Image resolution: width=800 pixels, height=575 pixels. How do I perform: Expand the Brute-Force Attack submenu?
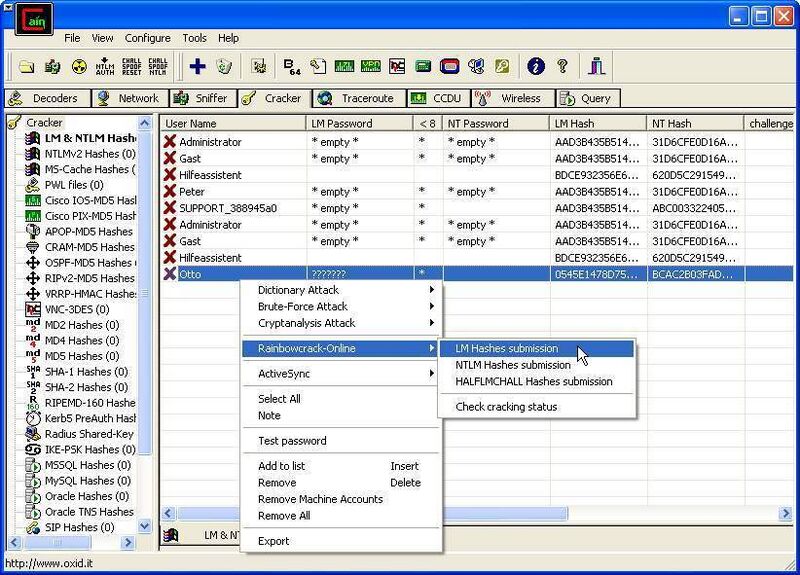[341, 307]
